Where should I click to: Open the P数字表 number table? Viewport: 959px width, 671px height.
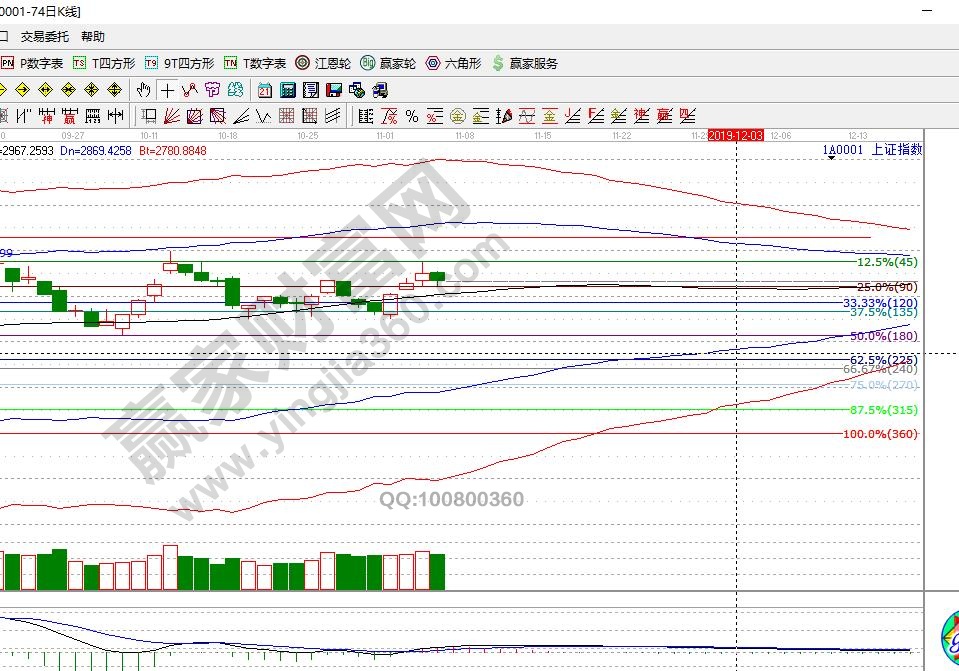pyautogui.click(x=32, y=63)
